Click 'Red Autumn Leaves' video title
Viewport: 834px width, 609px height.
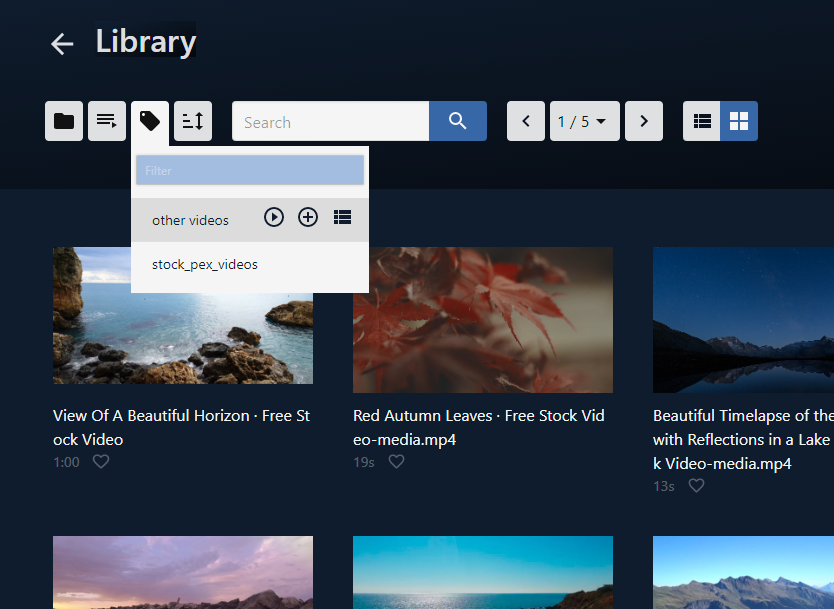(x=479, y=428)
